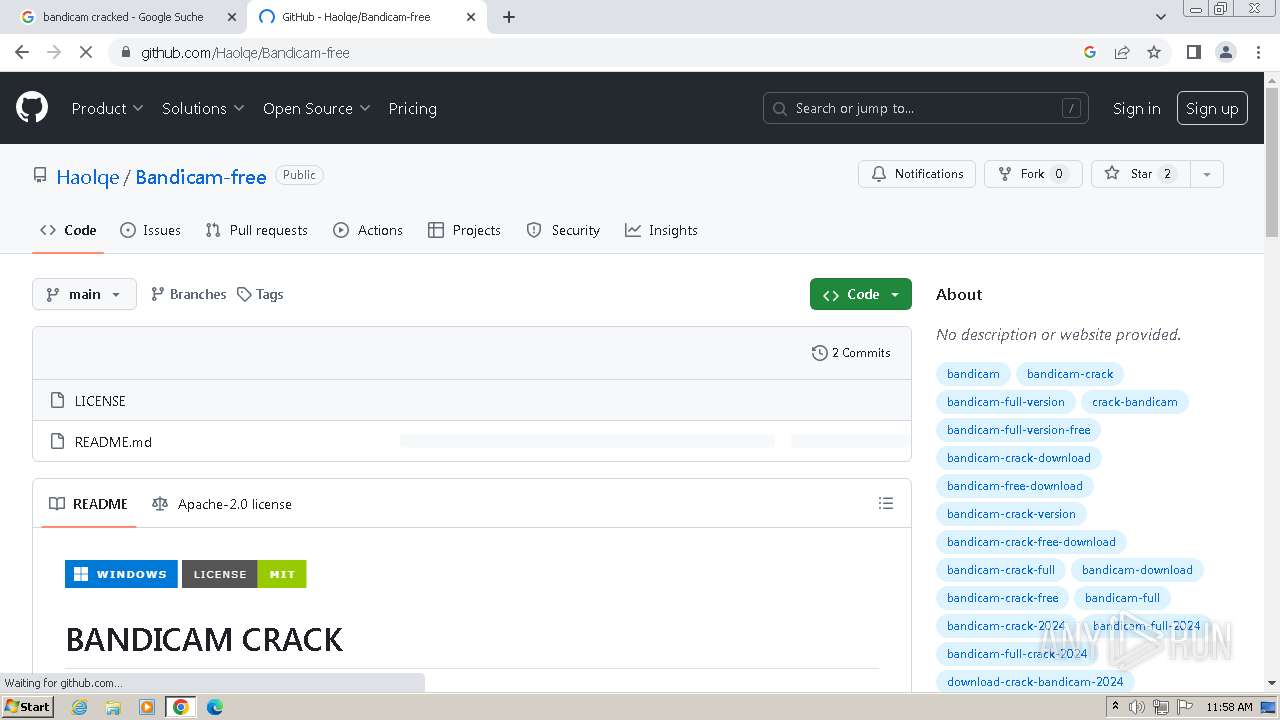Open the README.md file
This screenshot has width=1280, height=720.
(113, 442)
